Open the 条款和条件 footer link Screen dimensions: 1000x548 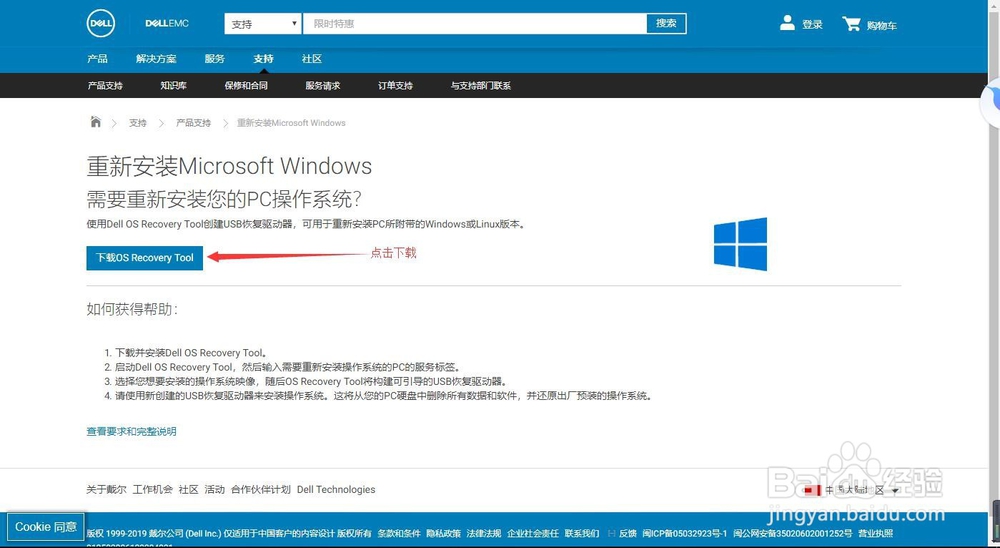coord(399,533)
